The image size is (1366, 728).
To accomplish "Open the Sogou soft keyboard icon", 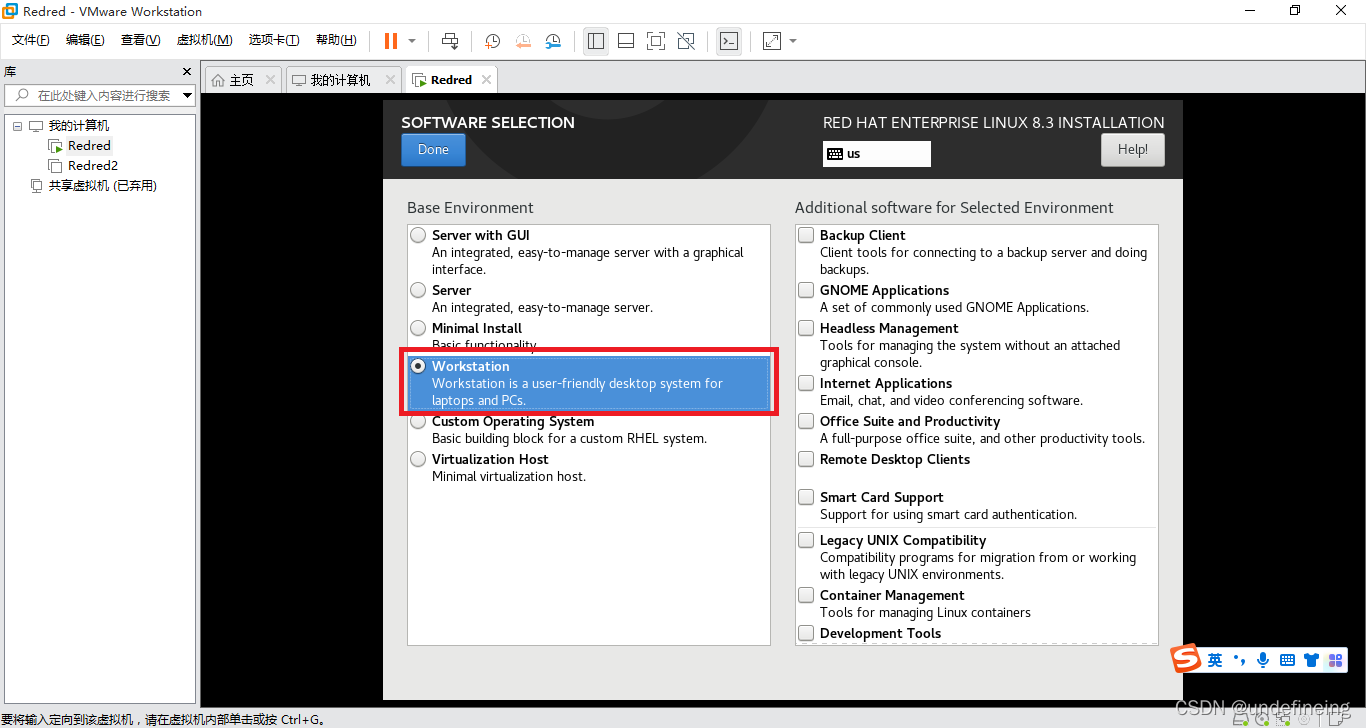I will click(x=1287, y=660).
